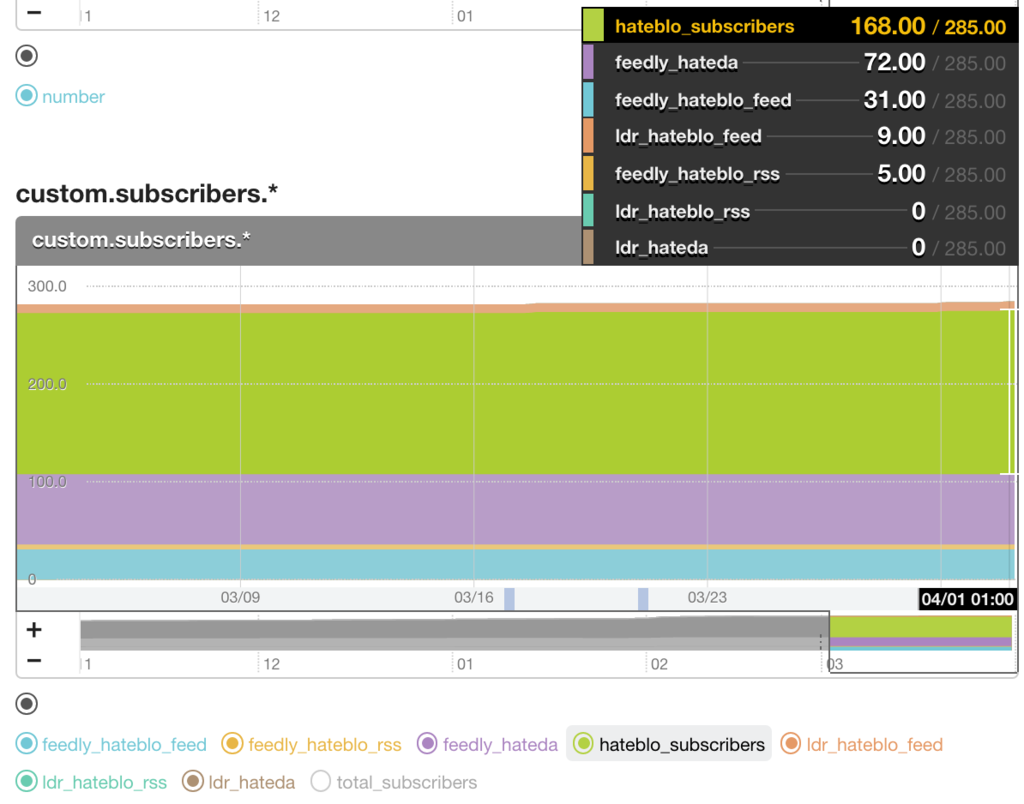
Task: Click the yellow feedly_hateblo_rss swatch in the tooltip
Action: point(588,173)
